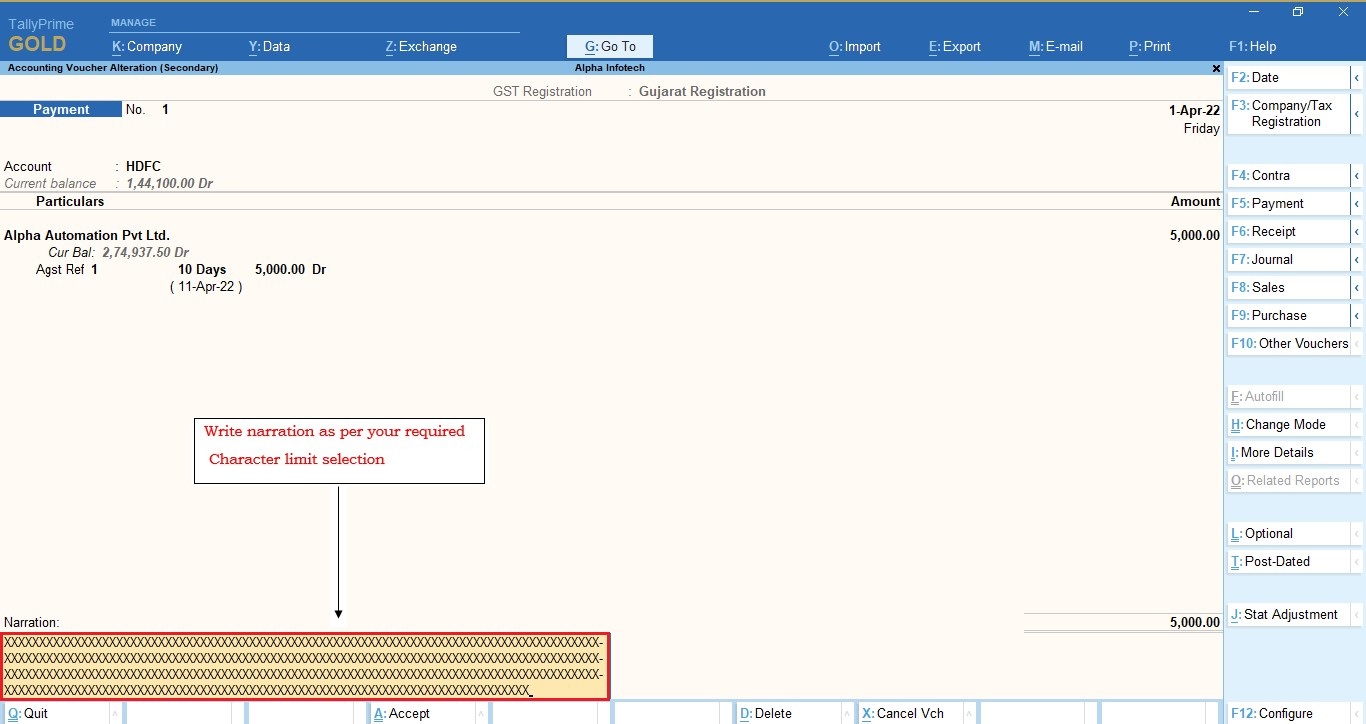This screenshot has height=724, width=1366.
Task: Open the Company menu
Action: point(146,46)
